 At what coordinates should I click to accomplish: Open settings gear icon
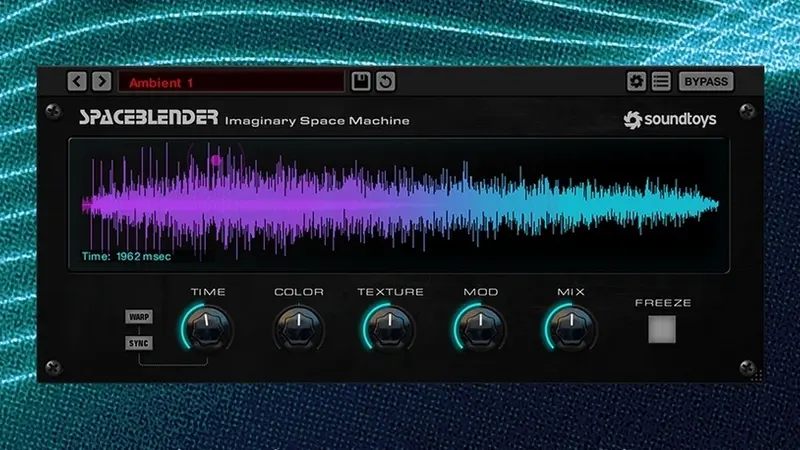click(x=636, y=81)
